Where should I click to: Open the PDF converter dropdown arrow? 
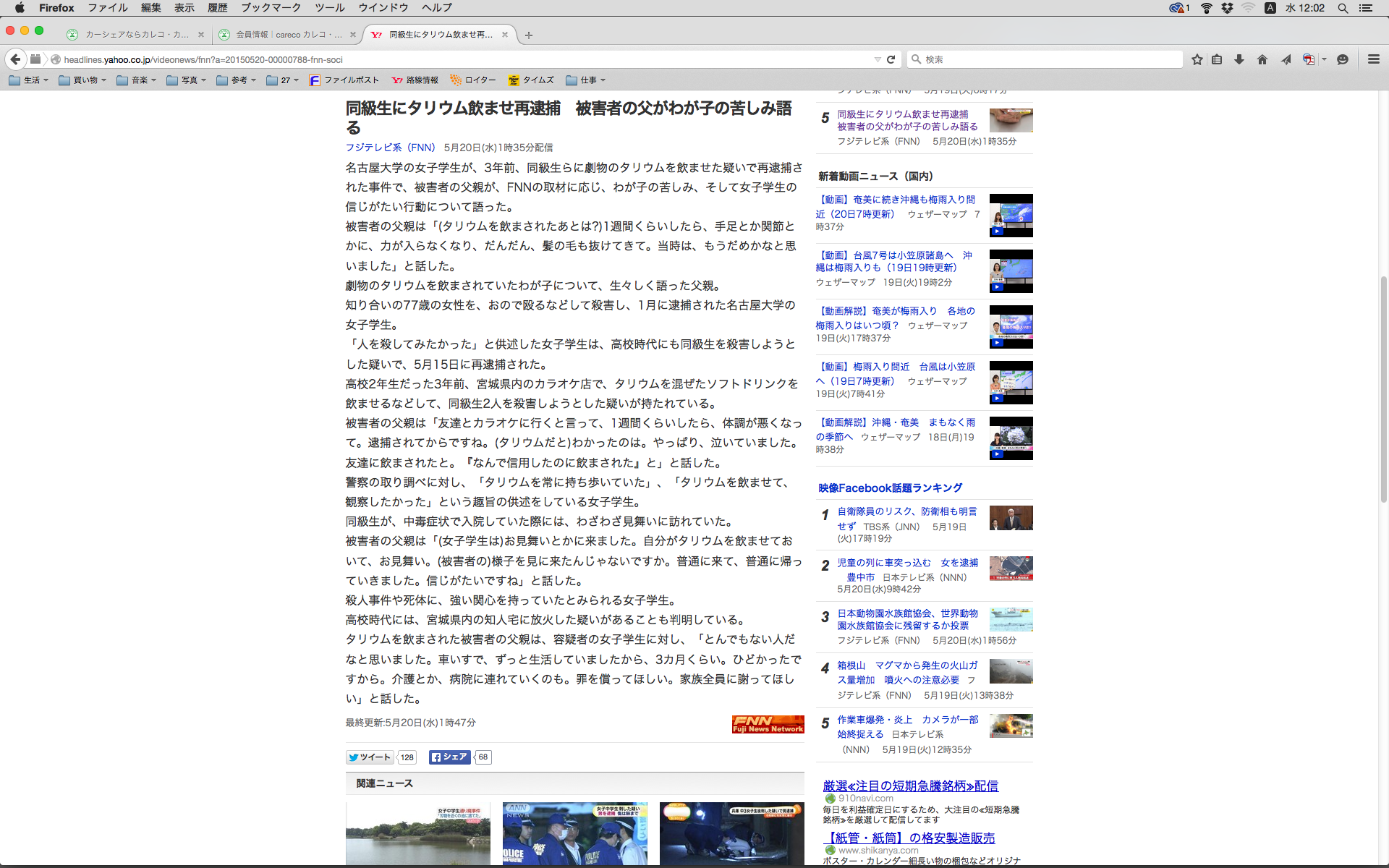[1324, 59]
